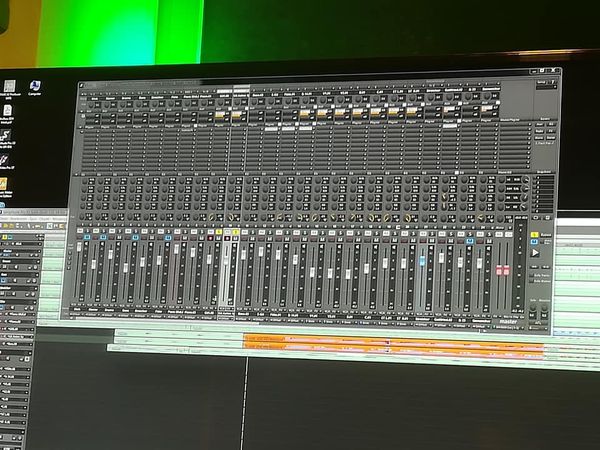Click right small button below play arrow
This screenshot has width=600, height=450.
coord(546,267)
